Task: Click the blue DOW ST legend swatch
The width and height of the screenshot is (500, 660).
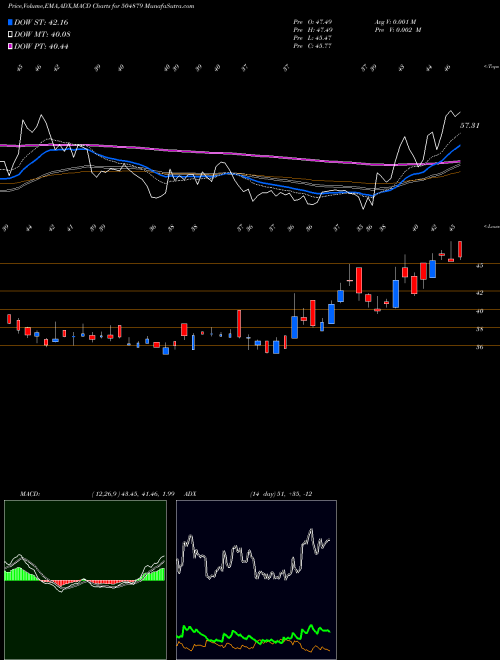Action: 11,23
